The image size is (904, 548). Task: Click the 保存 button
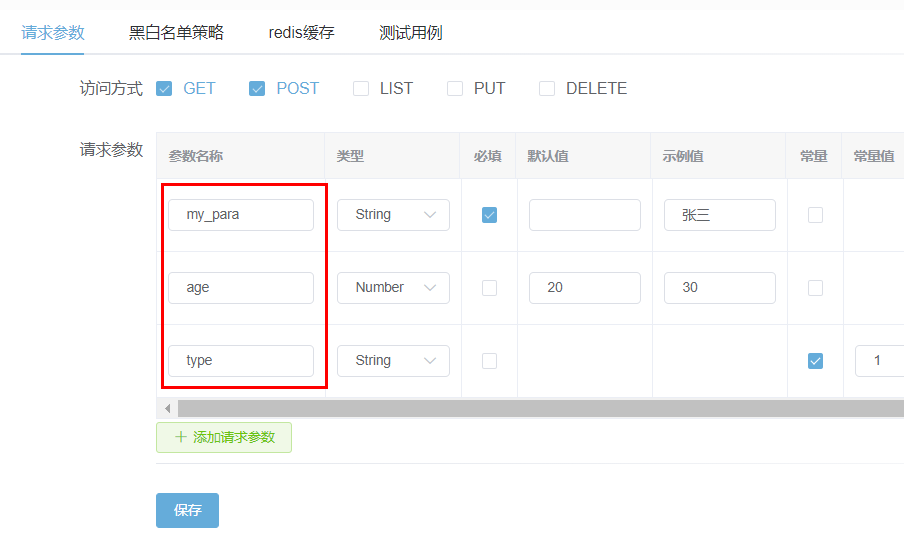[187, 510]
